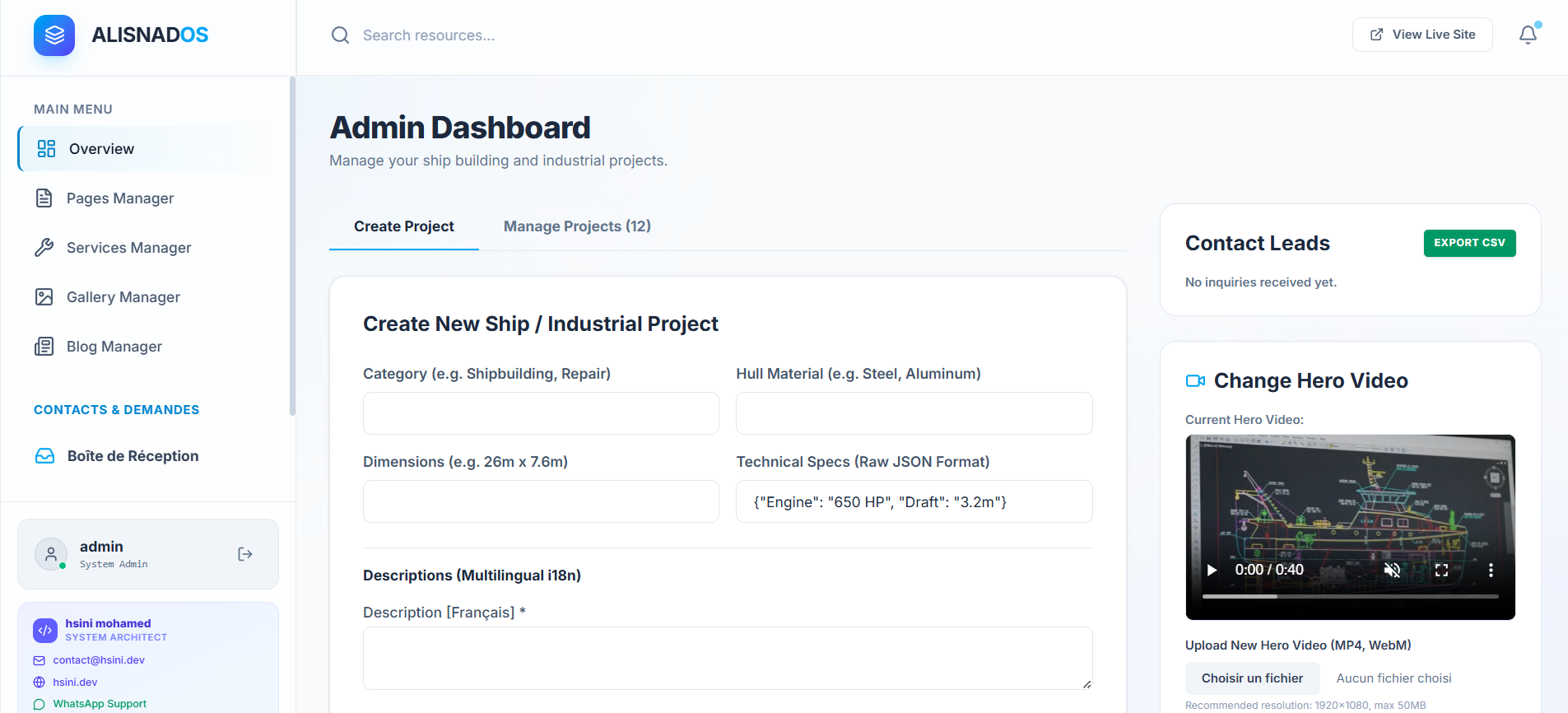The height and width of the screenshot is (713, 1568).
Task: Click View Live Site button
Action: click(x=1422, y=35)
